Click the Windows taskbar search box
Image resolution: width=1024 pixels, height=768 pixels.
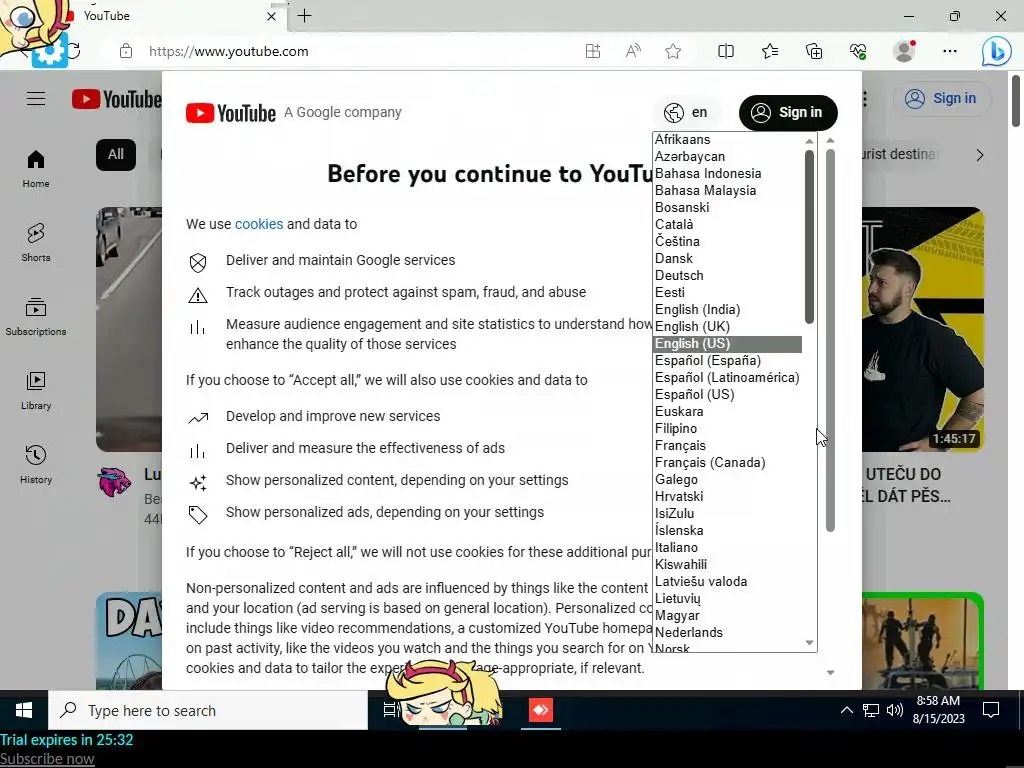pos(208,710)
